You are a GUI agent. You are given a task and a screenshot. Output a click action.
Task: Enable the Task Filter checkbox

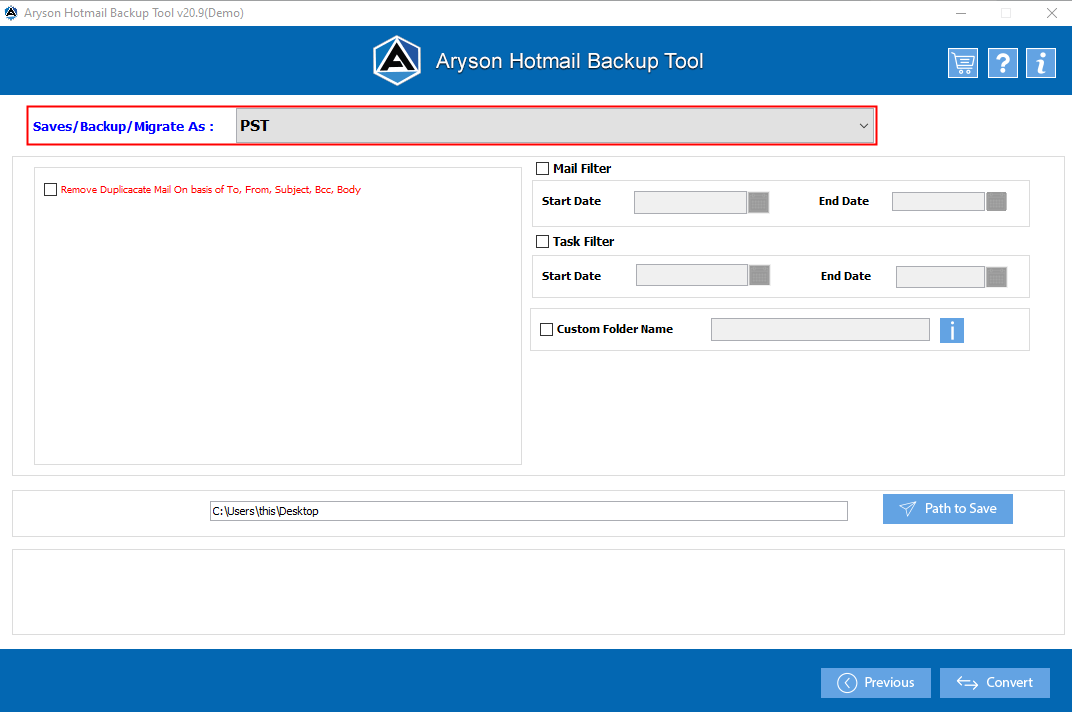(543, 241)
